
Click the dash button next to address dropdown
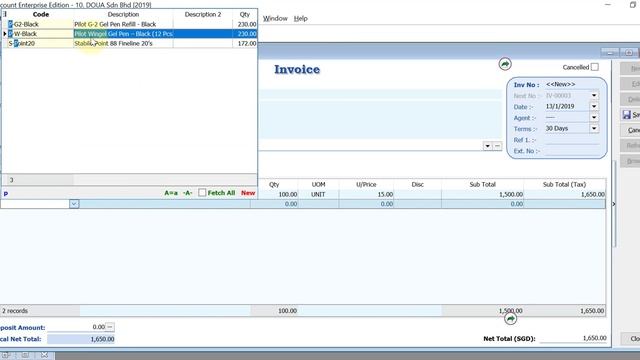pyautogui.click(x=497, y=146)
